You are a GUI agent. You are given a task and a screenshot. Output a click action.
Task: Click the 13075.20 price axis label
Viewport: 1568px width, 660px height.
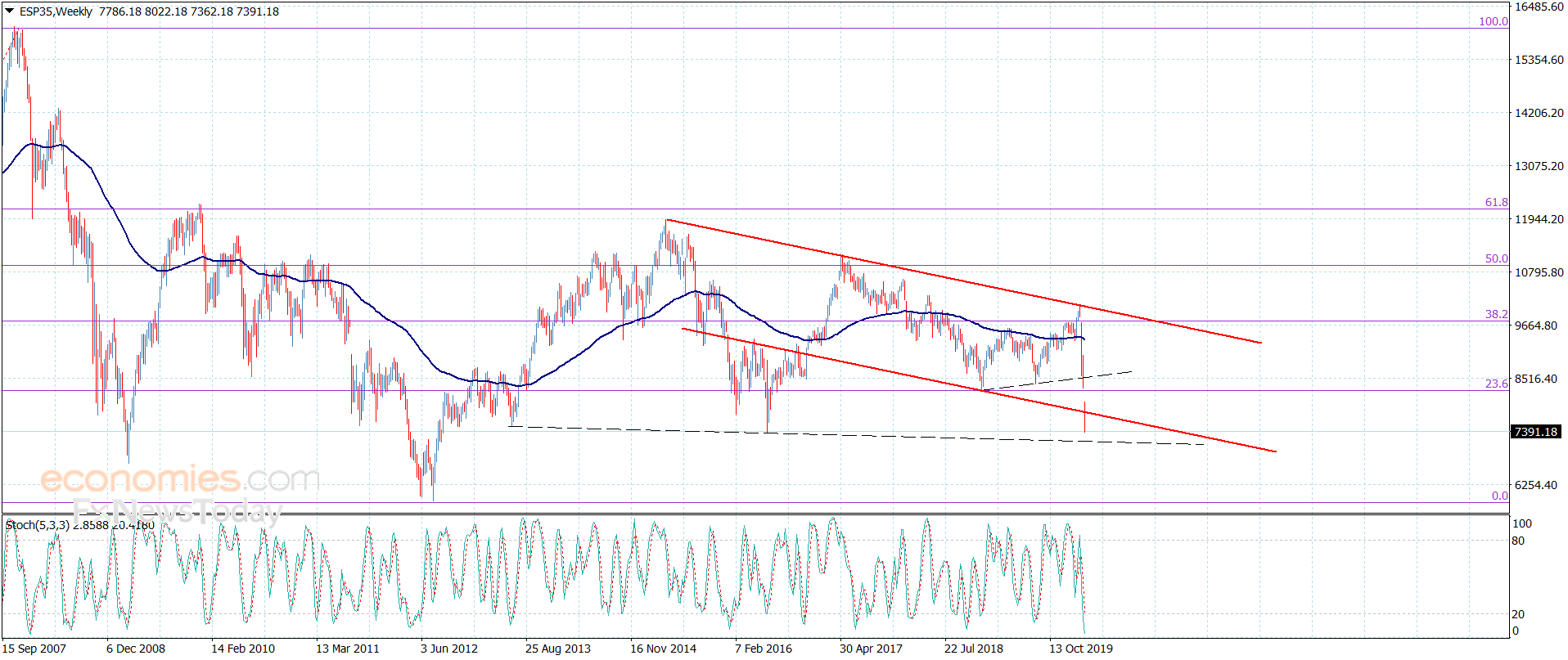pyautogui.click(x=1539, y=166)
